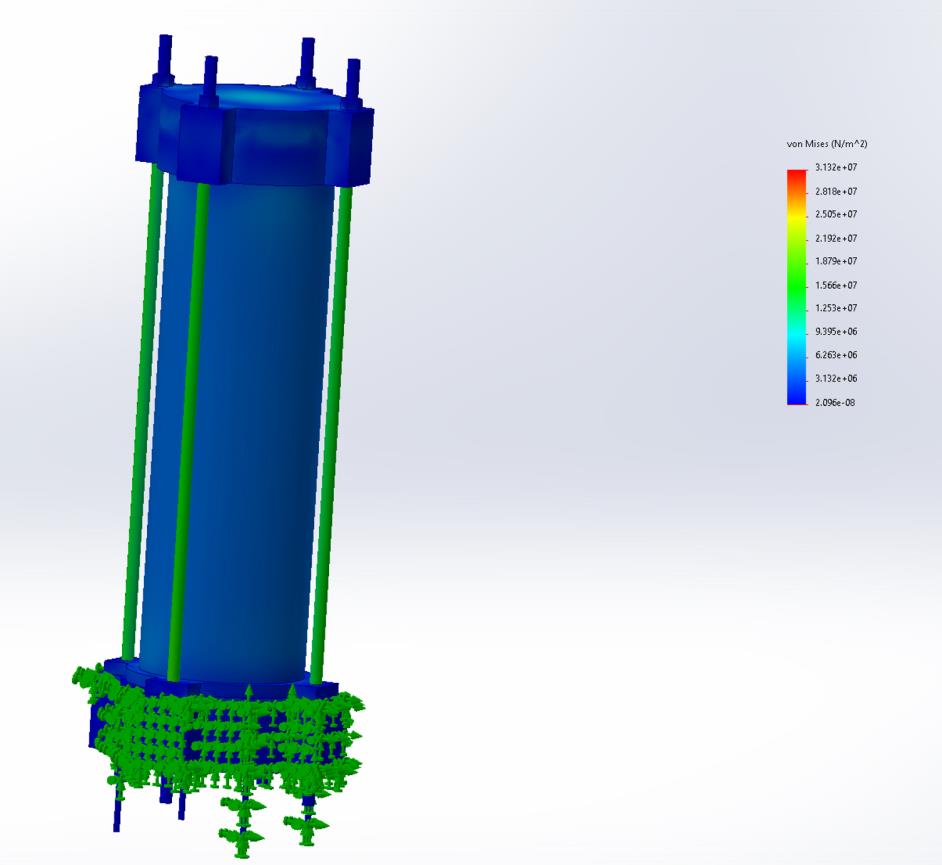The width and height of the screenshot is (942, 865).
Task: Click the red top of the color bar
Action: coord(796,176)
